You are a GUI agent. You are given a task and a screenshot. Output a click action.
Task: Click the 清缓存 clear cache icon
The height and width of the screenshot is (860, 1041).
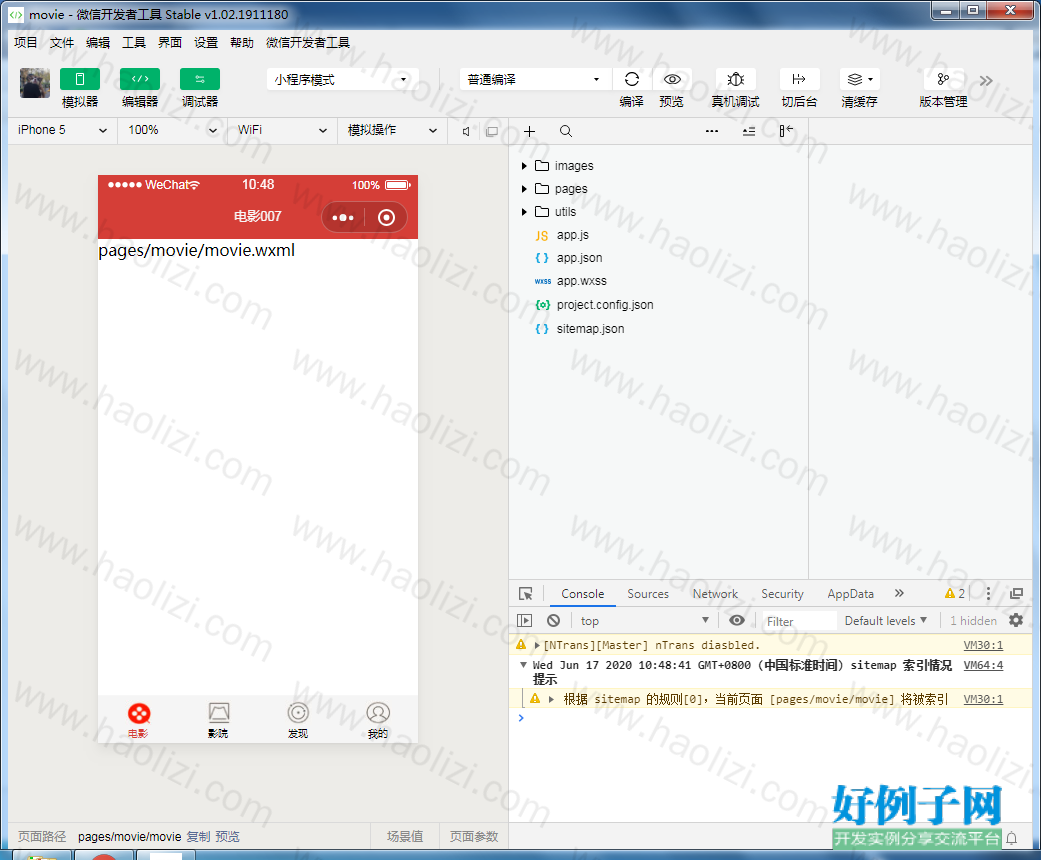point(860,80)
